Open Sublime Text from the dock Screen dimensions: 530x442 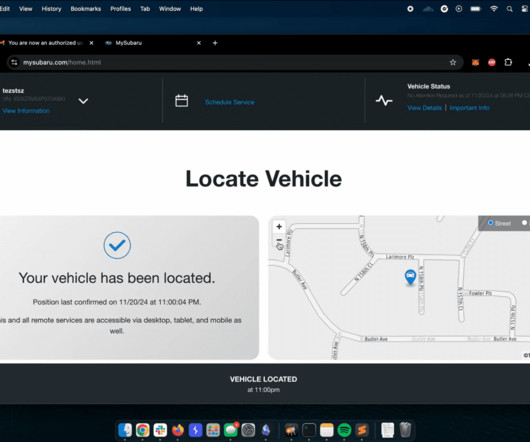(x=362, y=430)
